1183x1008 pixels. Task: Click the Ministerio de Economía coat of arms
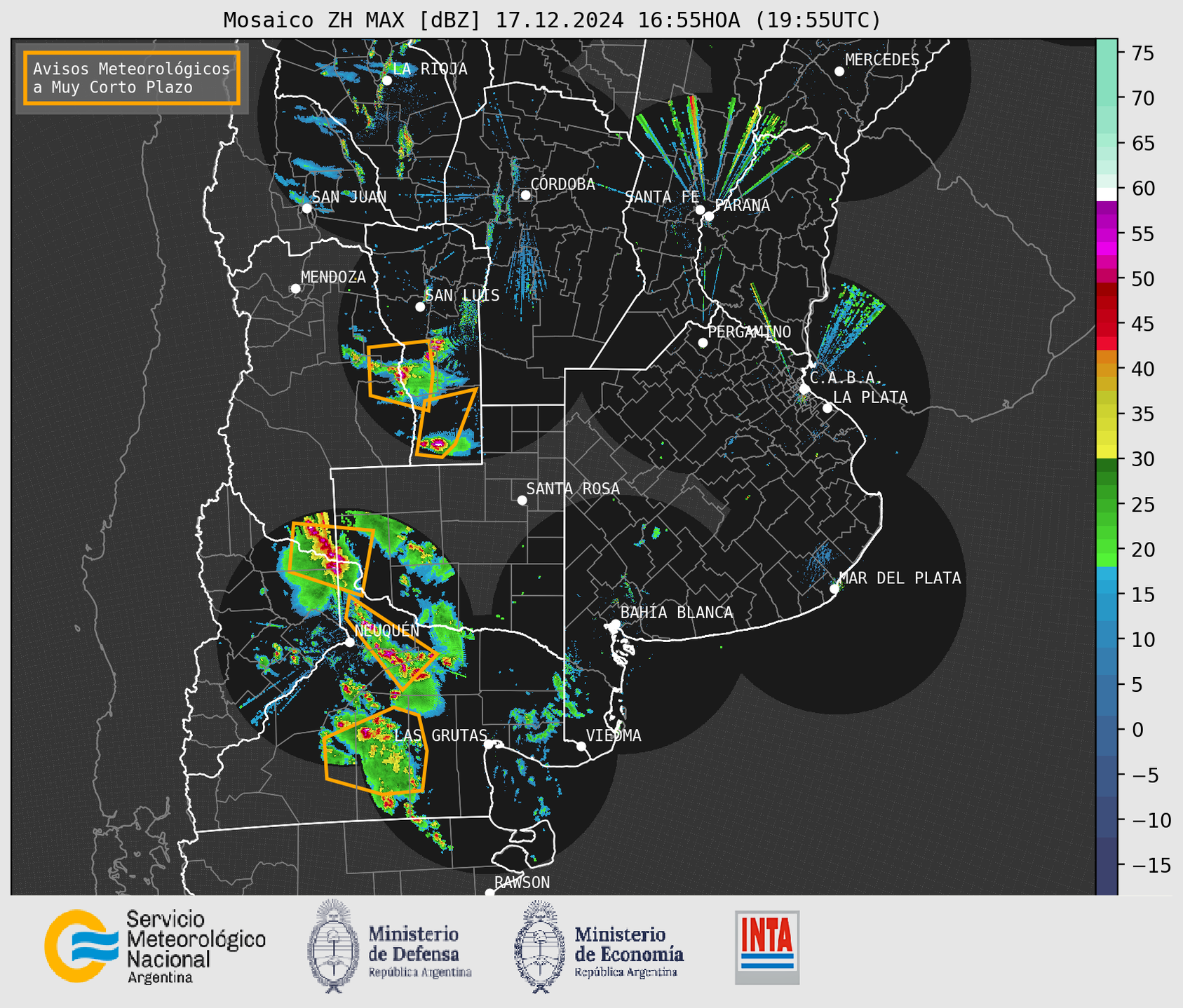pos(539,946)
